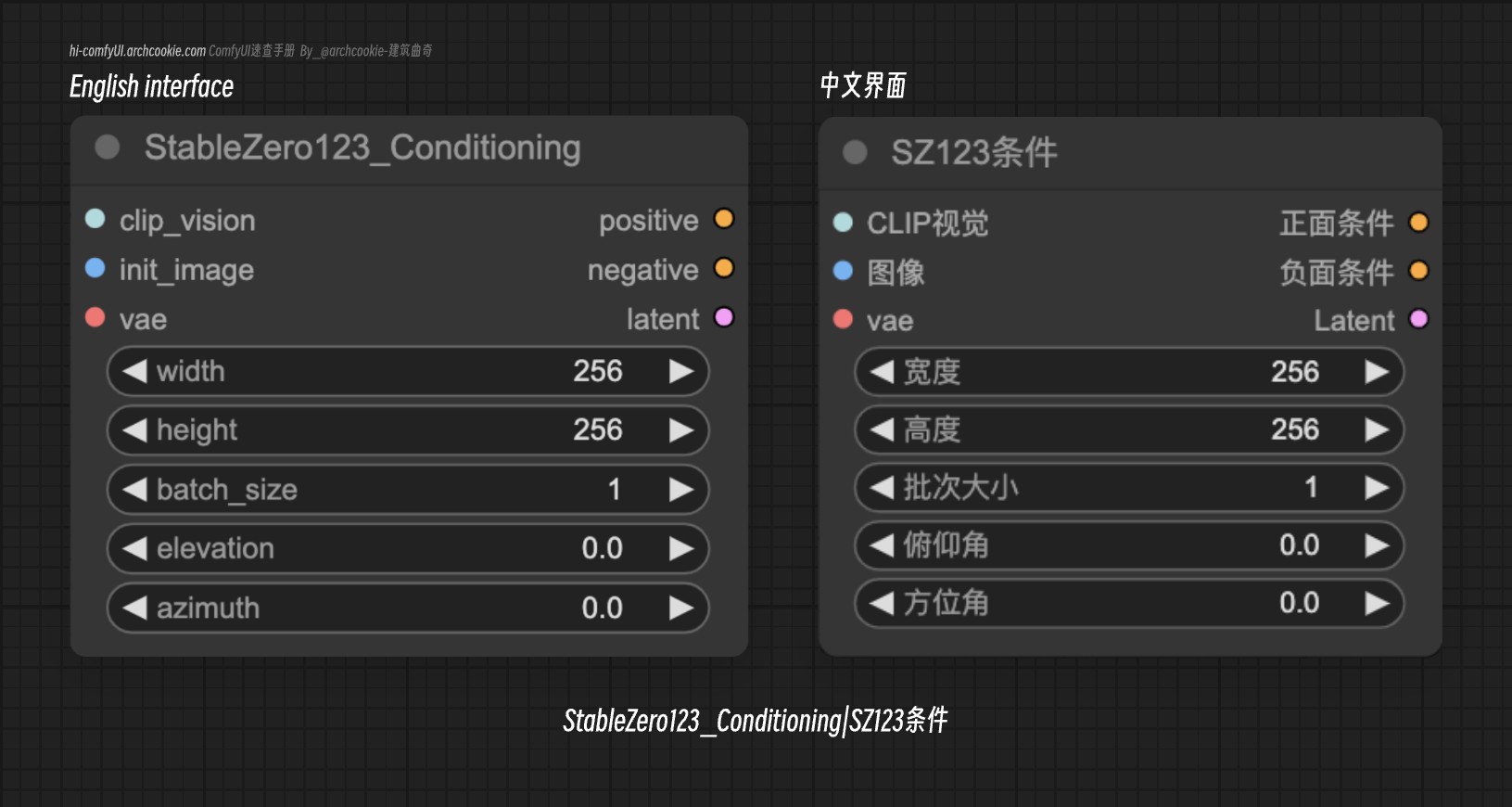Click the init_image input socket dot
The image size is (1512, 807).
[95, 268]
